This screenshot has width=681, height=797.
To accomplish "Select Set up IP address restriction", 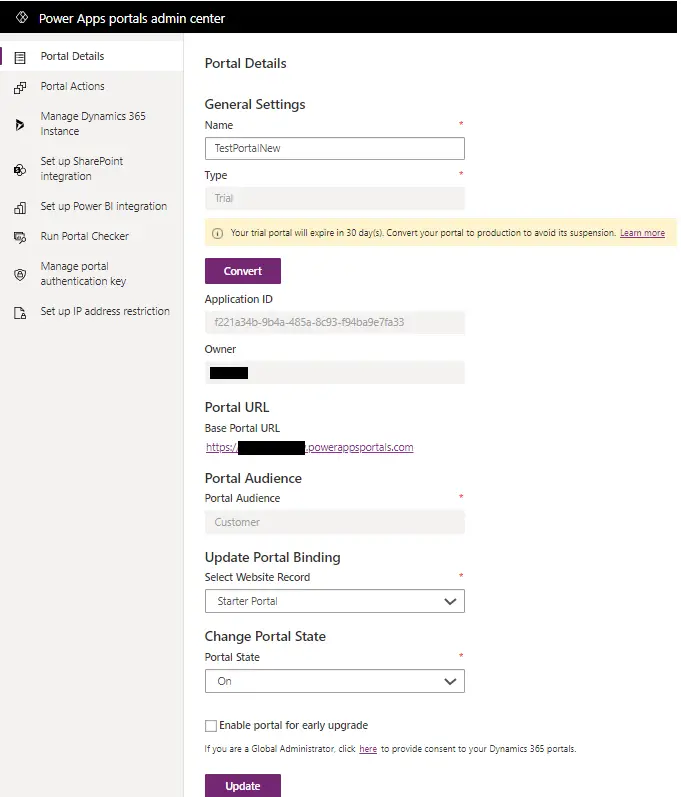I will pyautogui.click(x=91, y=311).
